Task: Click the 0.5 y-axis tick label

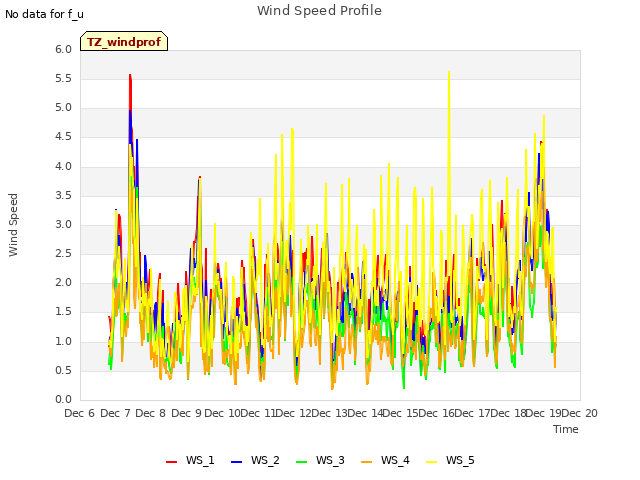Action: (63, 371)
